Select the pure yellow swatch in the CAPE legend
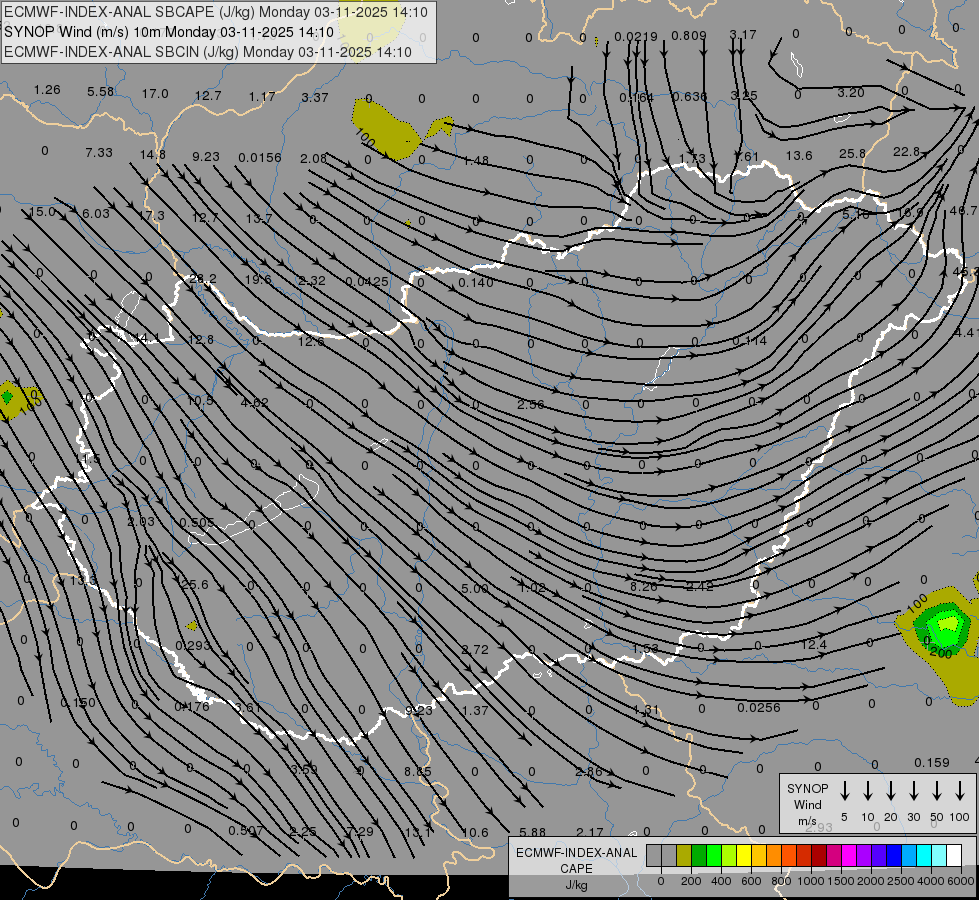979x900 pixels. [744, 856]
